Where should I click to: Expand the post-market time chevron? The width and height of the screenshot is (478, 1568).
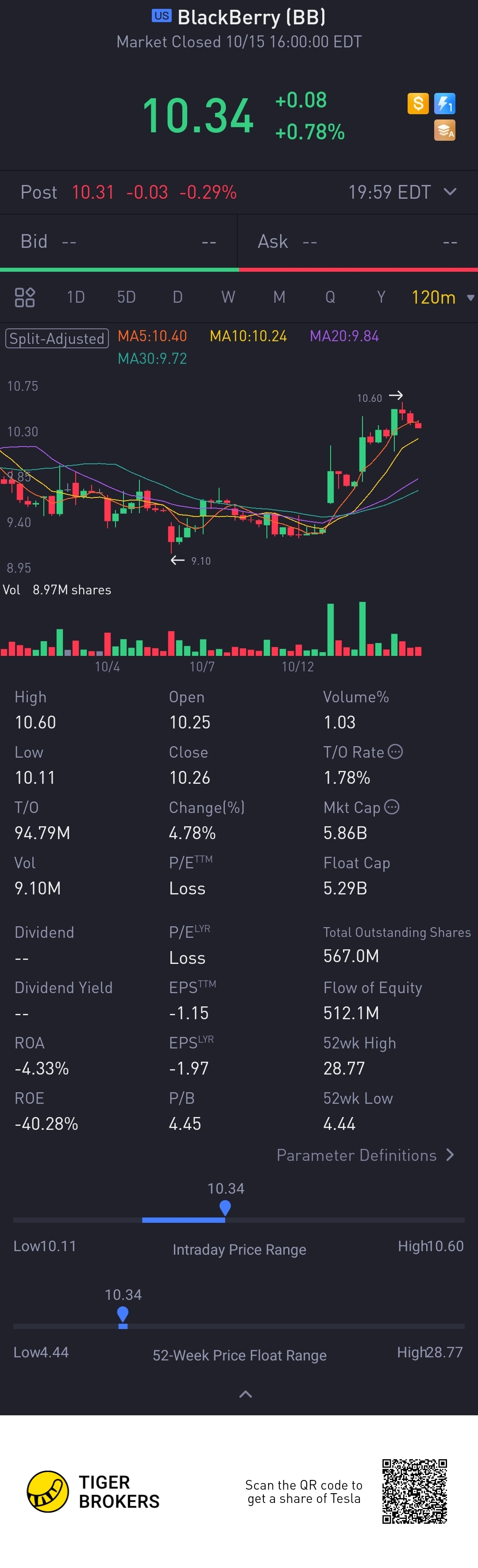tap(450, 192)
